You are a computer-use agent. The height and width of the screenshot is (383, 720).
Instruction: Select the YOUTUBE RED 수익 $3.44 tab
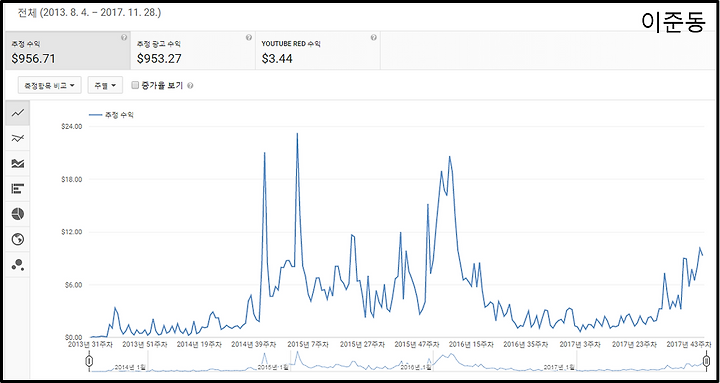click(x=318, y=51)
